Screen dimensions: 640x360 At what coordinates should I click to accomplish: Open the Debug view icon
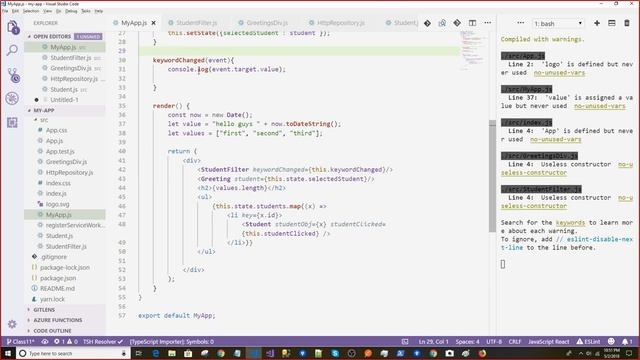[x=12, y=98]
